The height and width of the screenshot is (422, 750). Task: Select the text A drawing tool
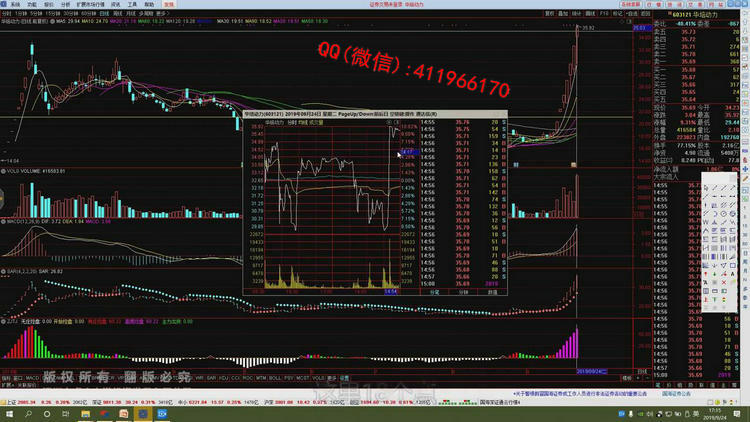point(732,274)
